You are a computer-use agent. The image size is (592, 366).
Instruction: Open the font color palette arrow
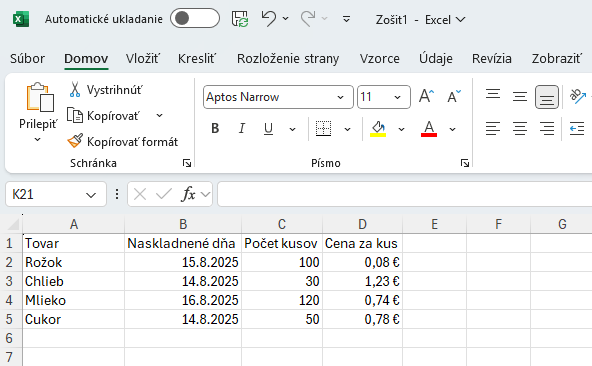pyautogui.click(x=452, y=129)
